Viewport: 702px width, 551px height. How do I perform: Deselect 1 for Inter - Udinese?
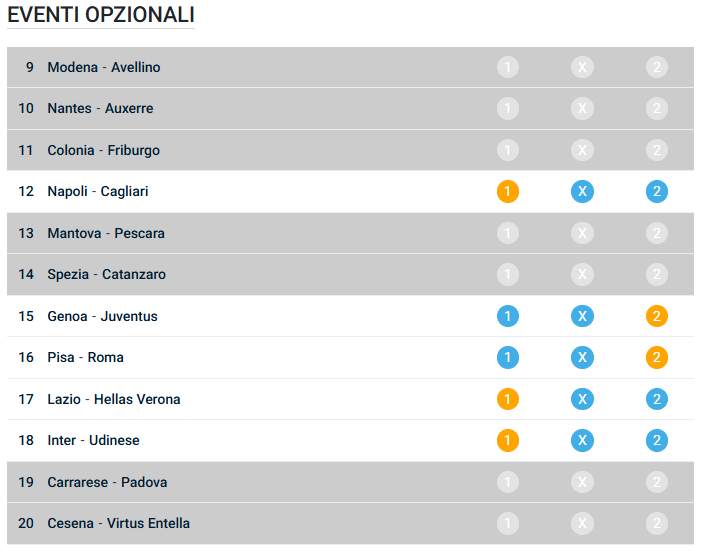[508, 440]
